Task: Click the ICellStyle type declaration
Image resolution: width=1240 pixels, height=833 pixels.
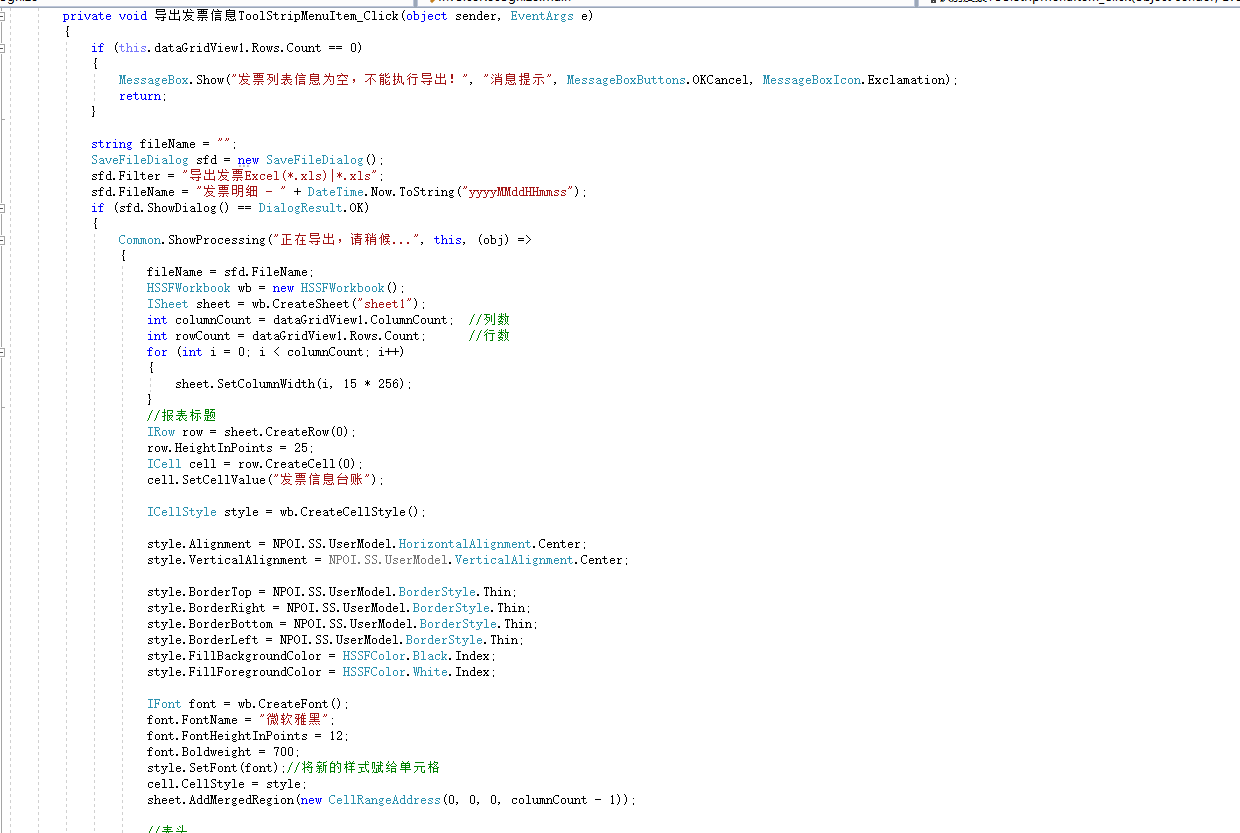Action: point(181,512)
